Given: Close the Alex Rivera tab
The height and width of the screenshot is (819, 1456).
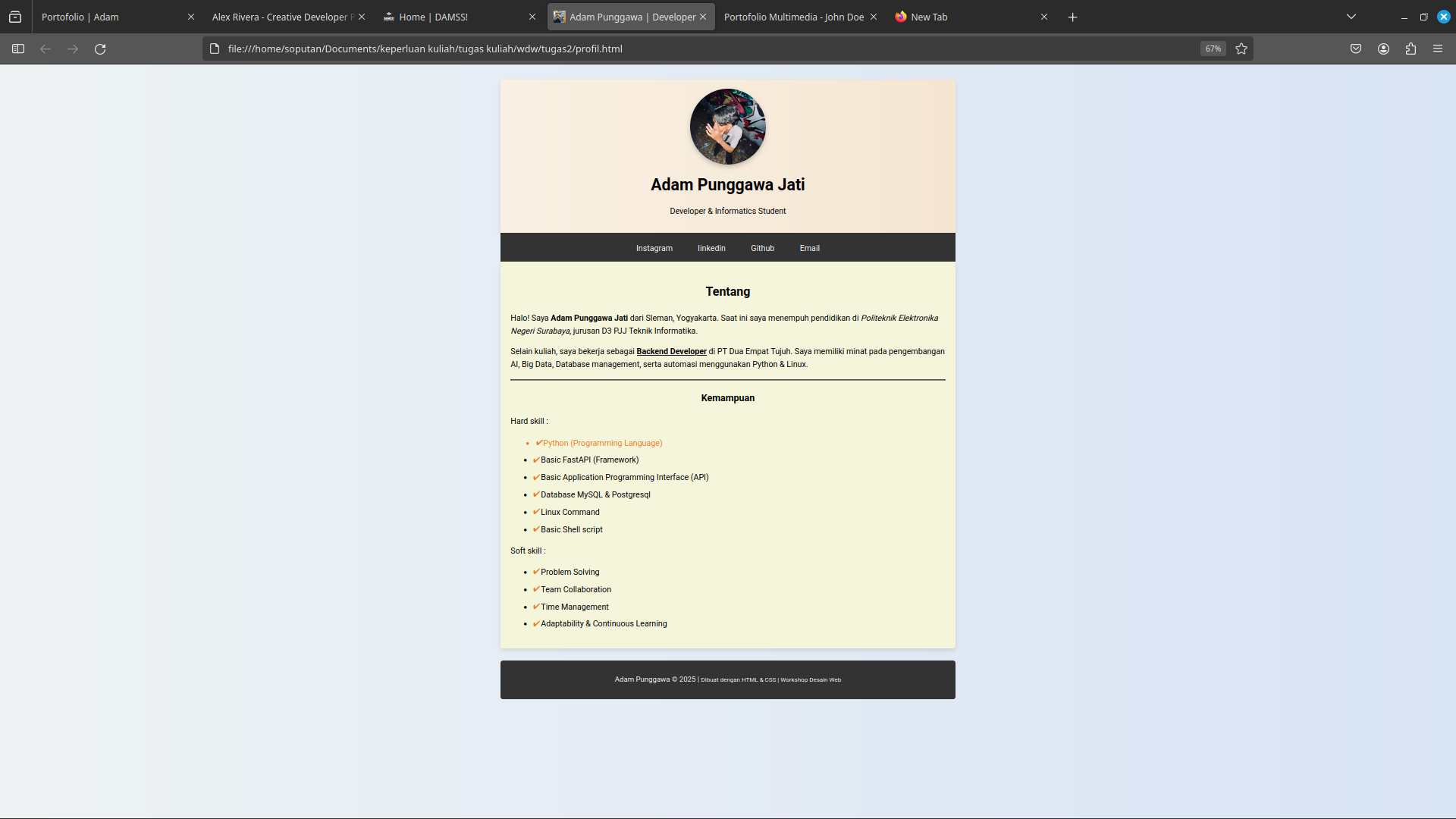Looking at the screenshot, I should click(362, 17).
